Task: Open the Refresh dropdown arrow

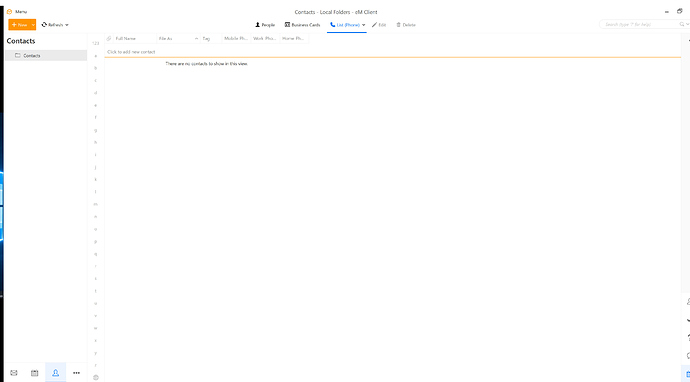Action: pos(67,25)
